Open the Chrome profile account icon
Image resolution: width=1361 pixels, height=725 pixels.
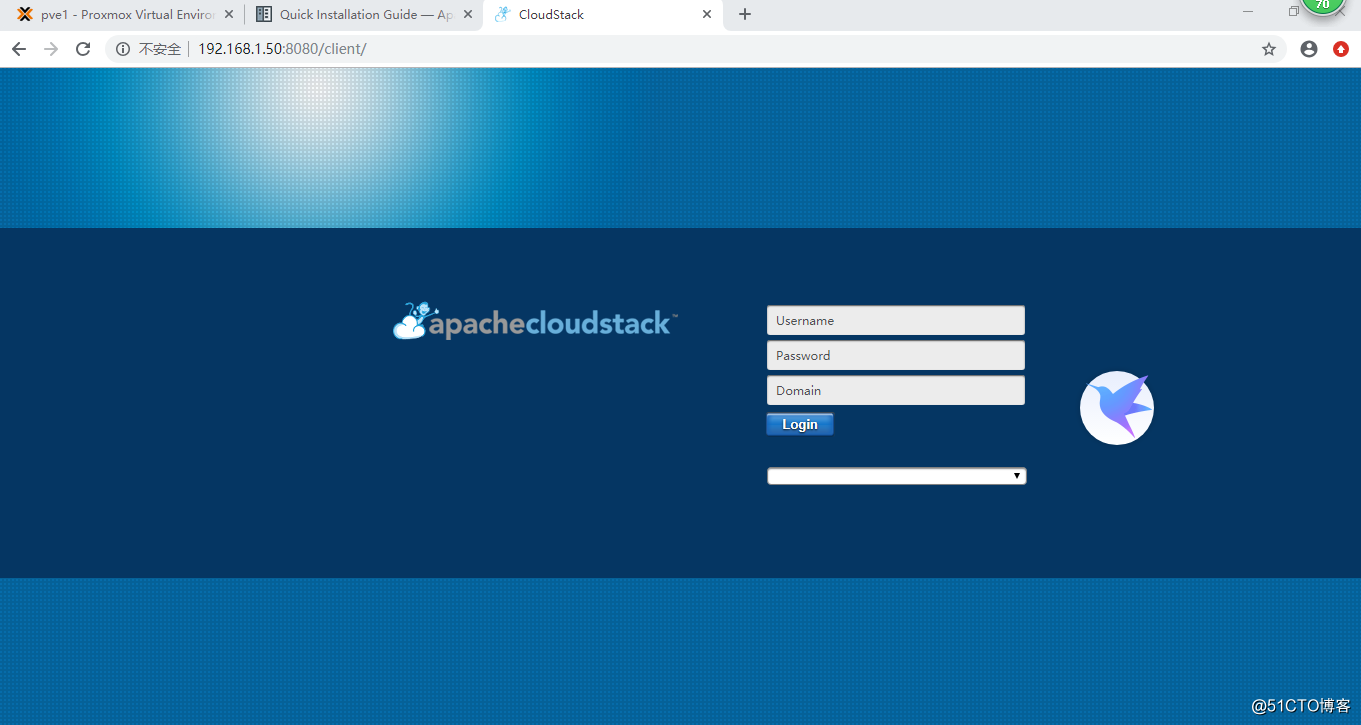(x=1309, y=49)
